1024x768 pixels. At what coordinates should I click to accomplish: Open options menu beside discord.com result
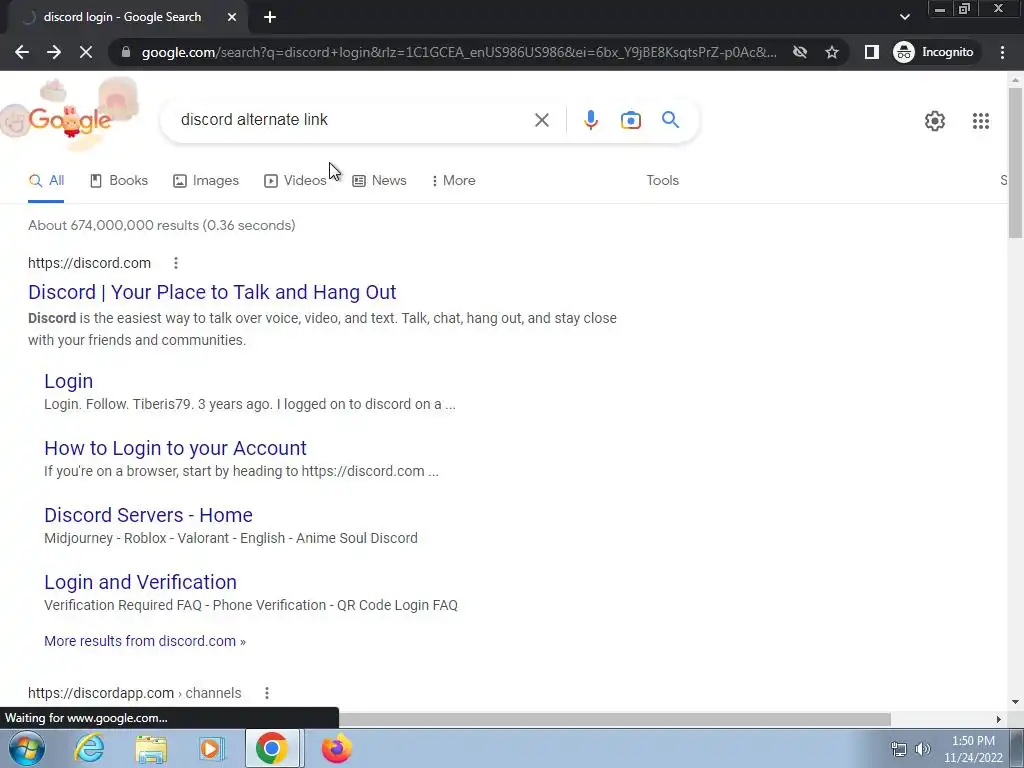click(x=176, y=263)
